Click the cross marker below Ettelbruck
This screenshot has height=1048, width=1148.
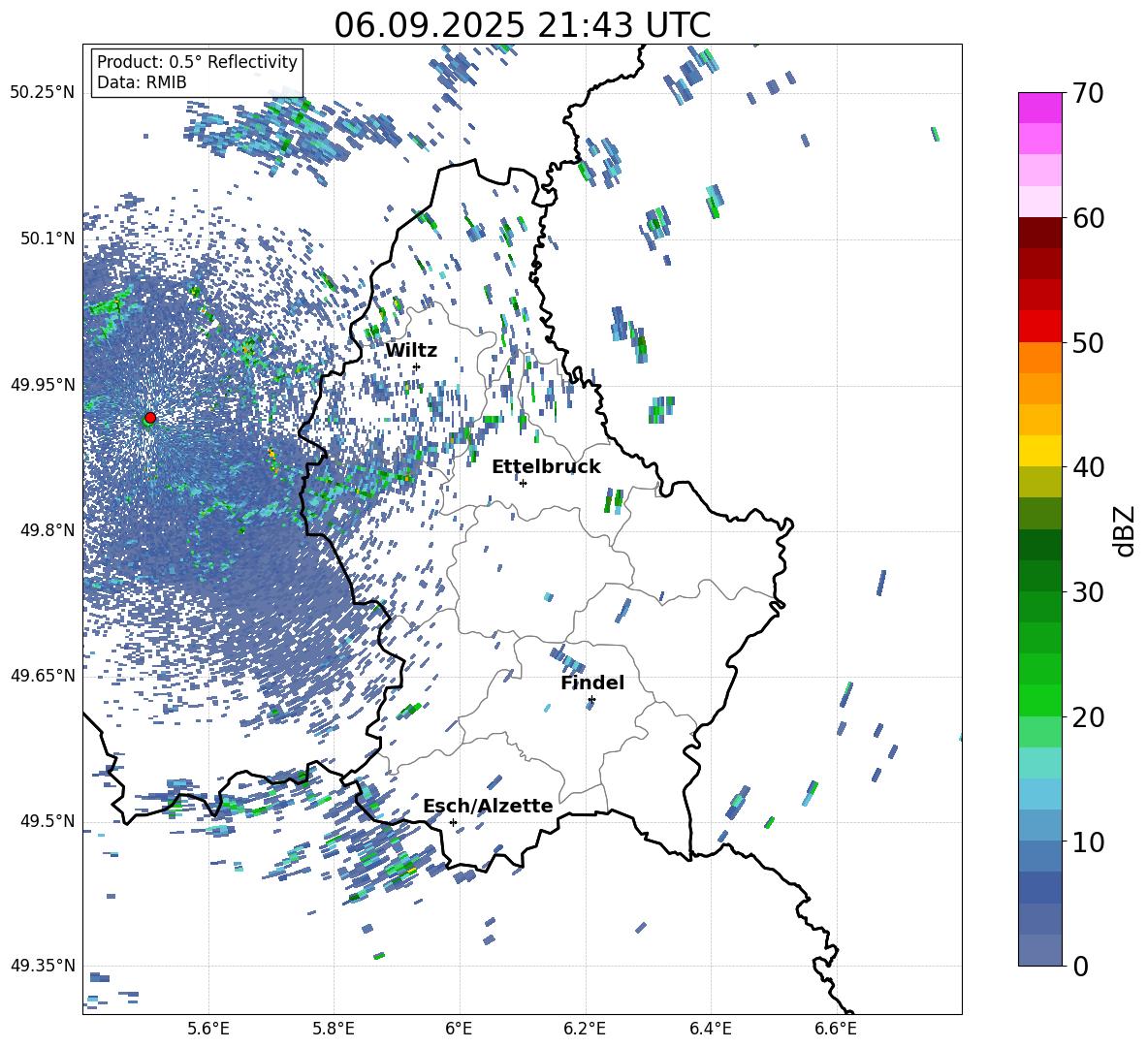point(523,483)
